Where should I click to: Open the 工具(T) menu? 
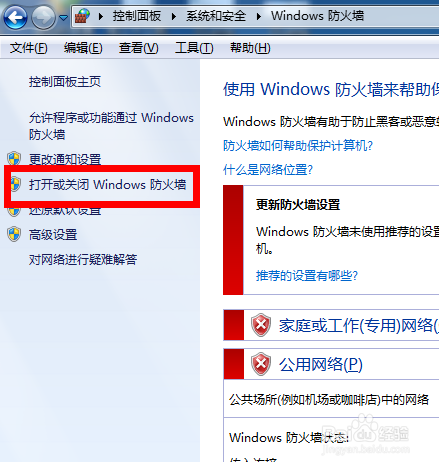coord(194,48)
